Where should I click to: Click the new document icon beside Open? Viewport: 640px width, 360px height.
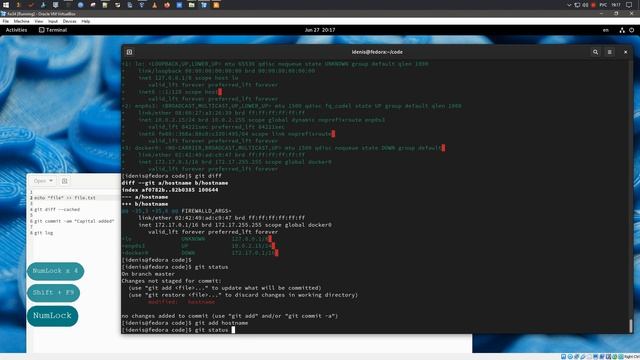(64, 181)
